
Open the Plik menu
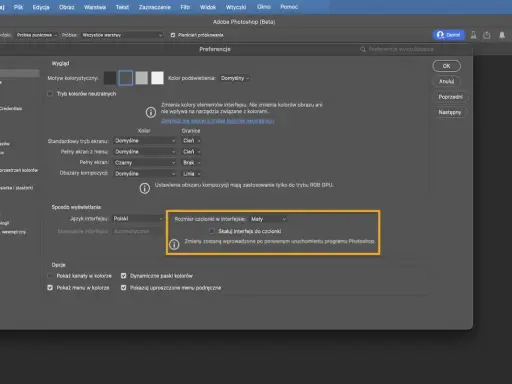(18, 7)
